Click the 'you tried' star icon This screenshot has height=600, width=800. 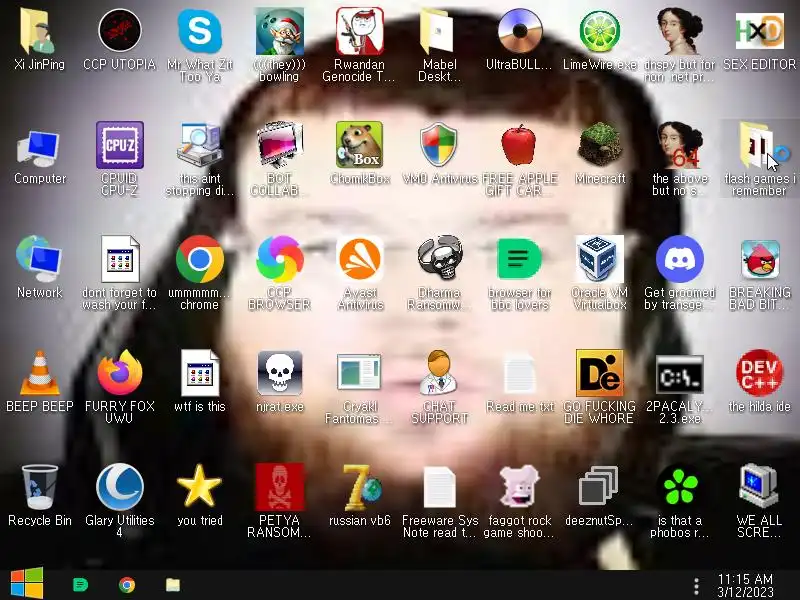tap(199, 486)
